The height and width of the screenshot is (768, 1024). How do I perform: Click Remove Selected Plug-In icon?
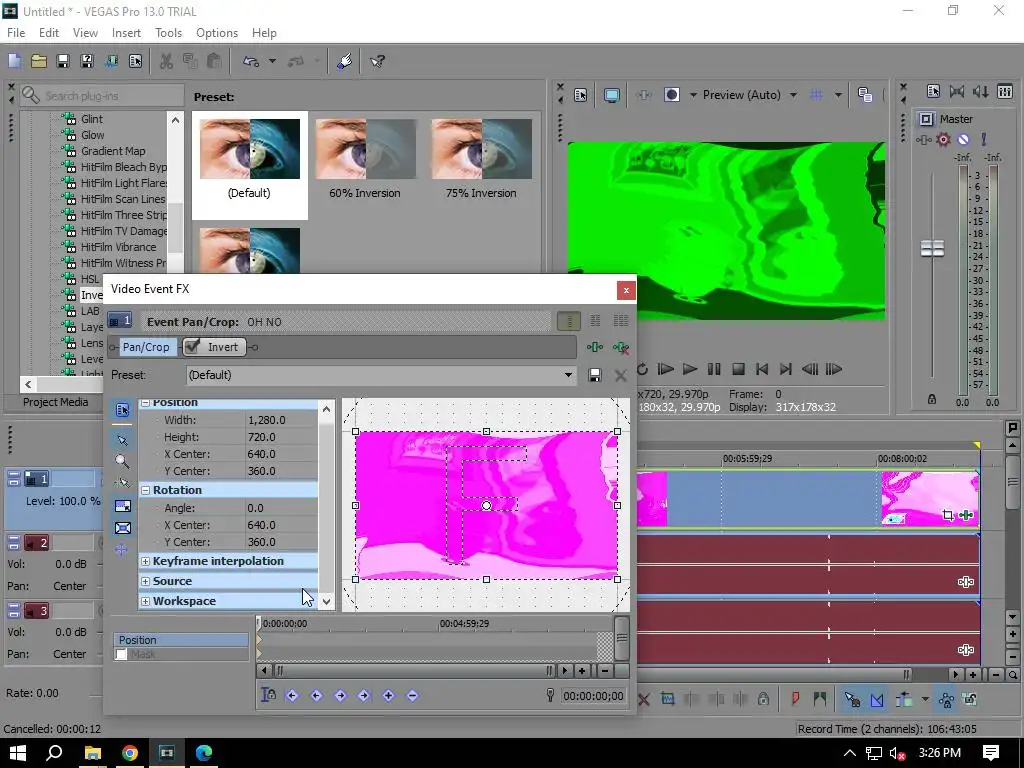pyautogui.click(x=621, y=347)
